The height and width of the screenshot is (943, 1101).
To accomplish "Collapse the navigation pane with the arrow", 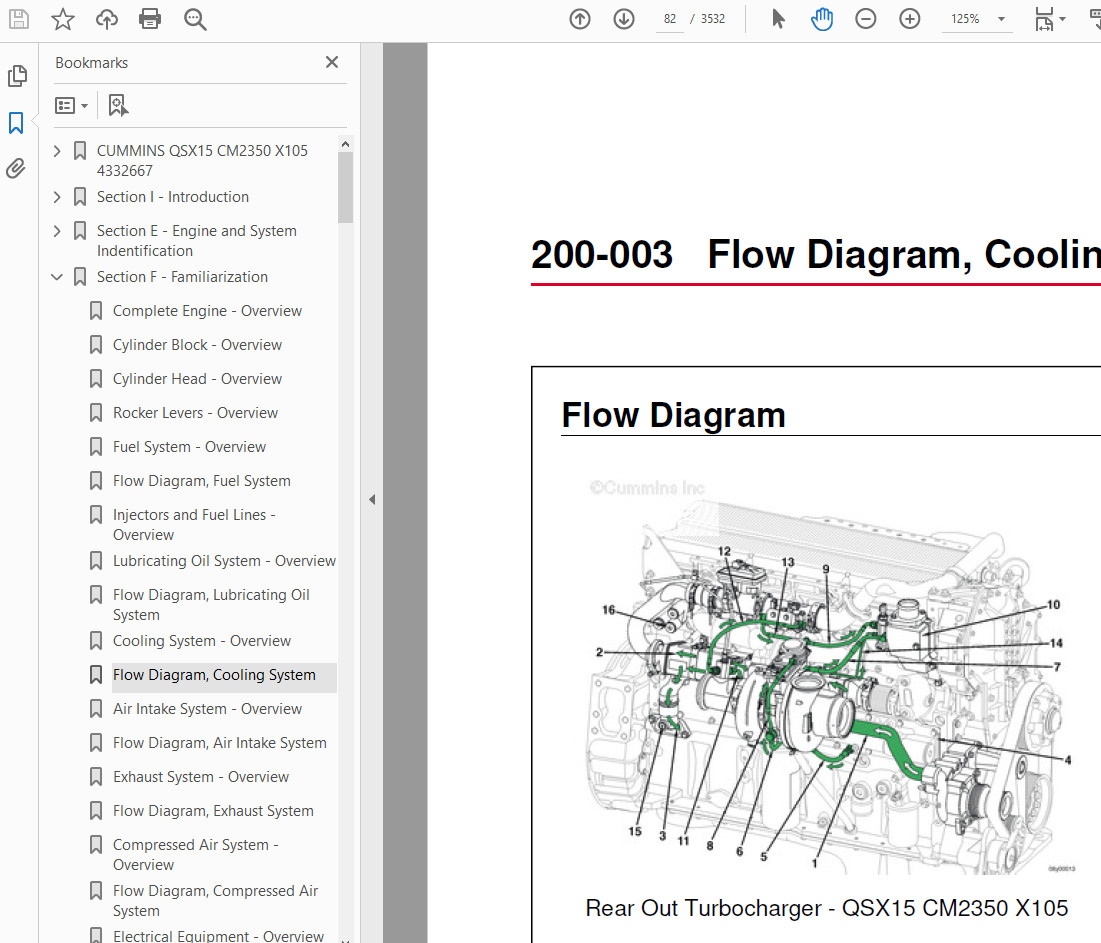I will coord(372,500).
